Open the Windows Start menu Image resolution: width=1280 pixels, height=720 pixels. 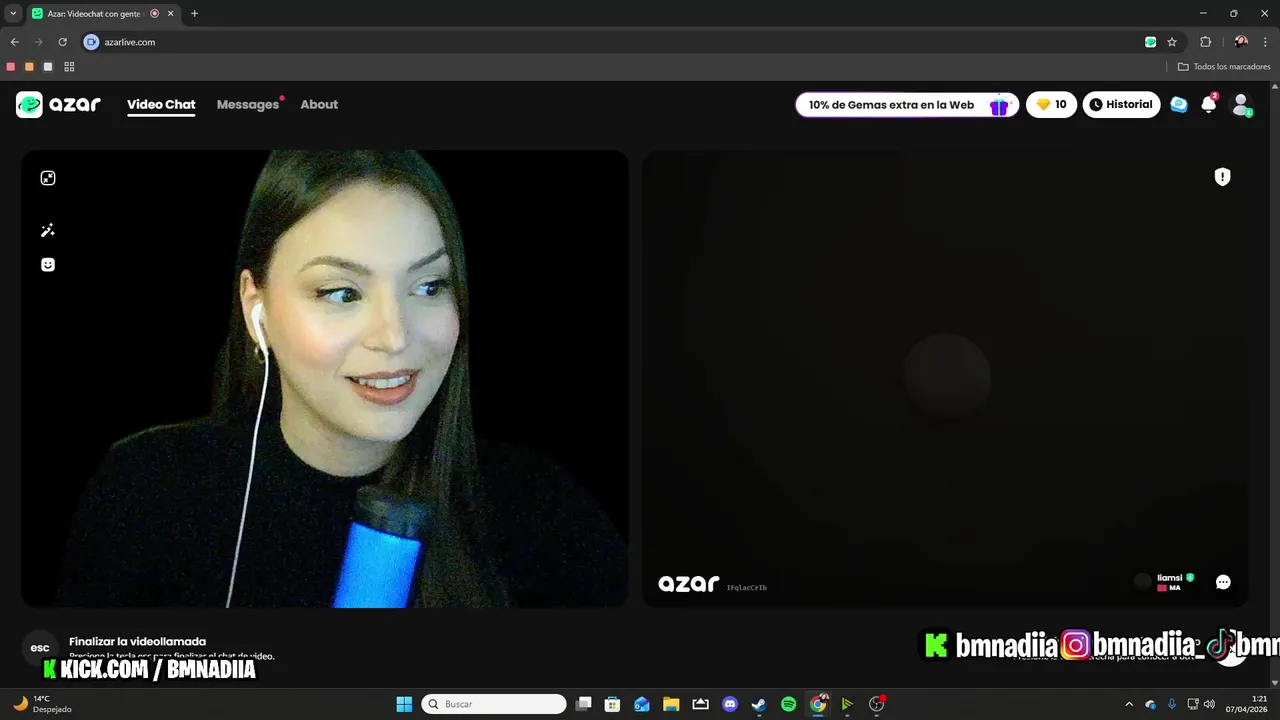404,704
